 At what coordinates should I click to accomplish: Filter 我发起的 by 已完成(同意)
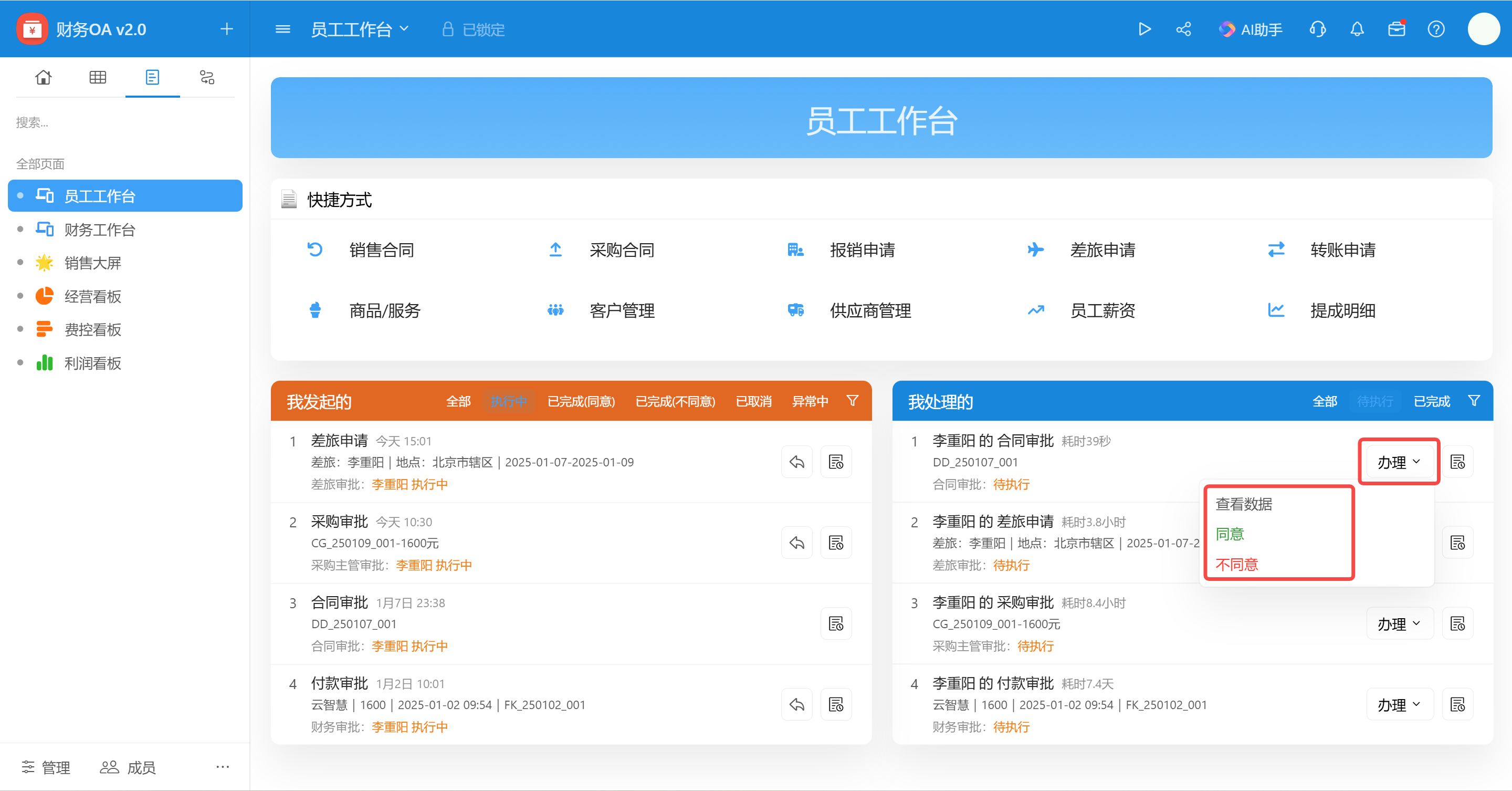pyautogui.click(x=581, y=402)
